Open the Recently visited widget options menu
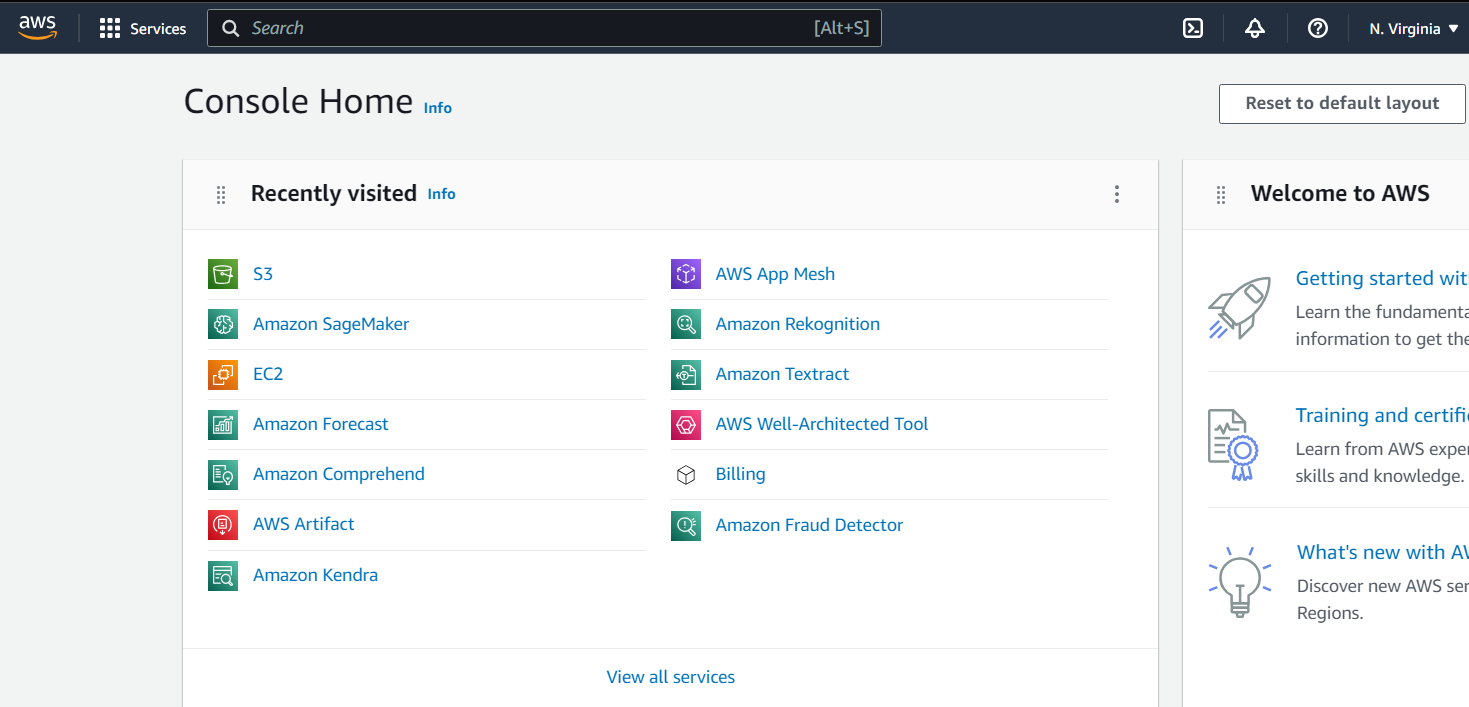 (1117, 194)
